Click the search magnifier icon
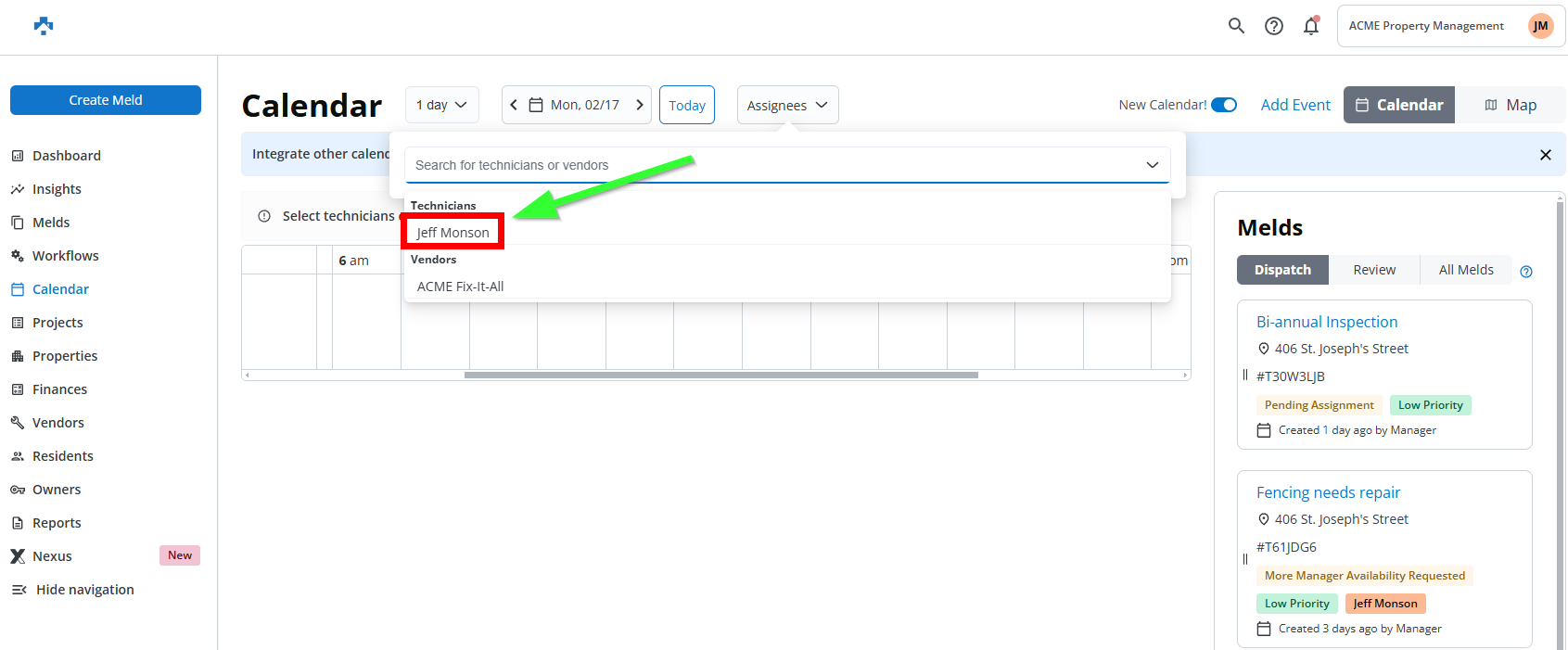Image resolution: width=1568 pixels, height=650 pixels. point(1236,26)
